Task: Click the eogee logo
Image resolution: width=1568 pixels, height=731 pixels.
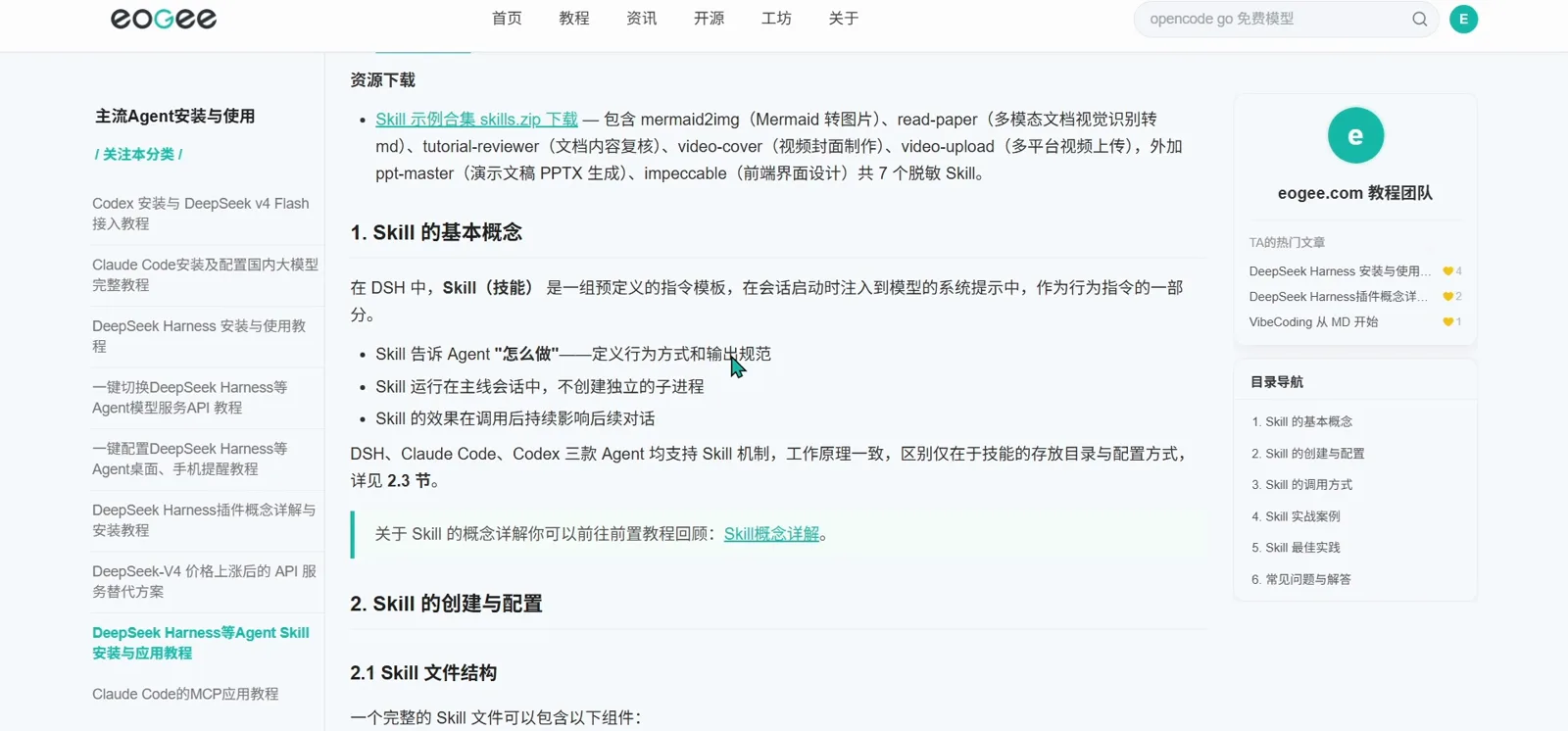Action: tap(164, 19)
